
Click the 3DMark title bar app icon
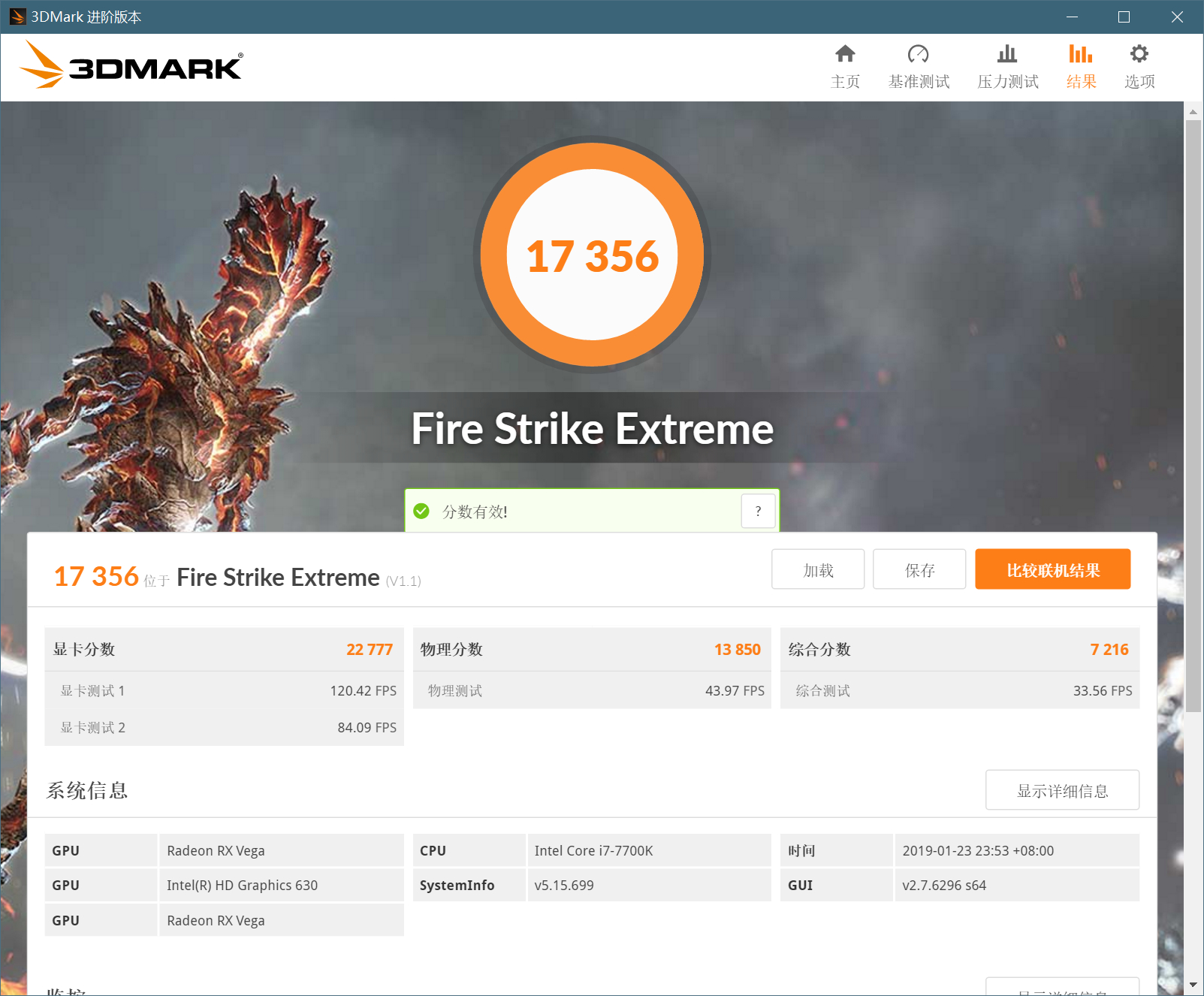pyautogui.click(x=17, y=17)
